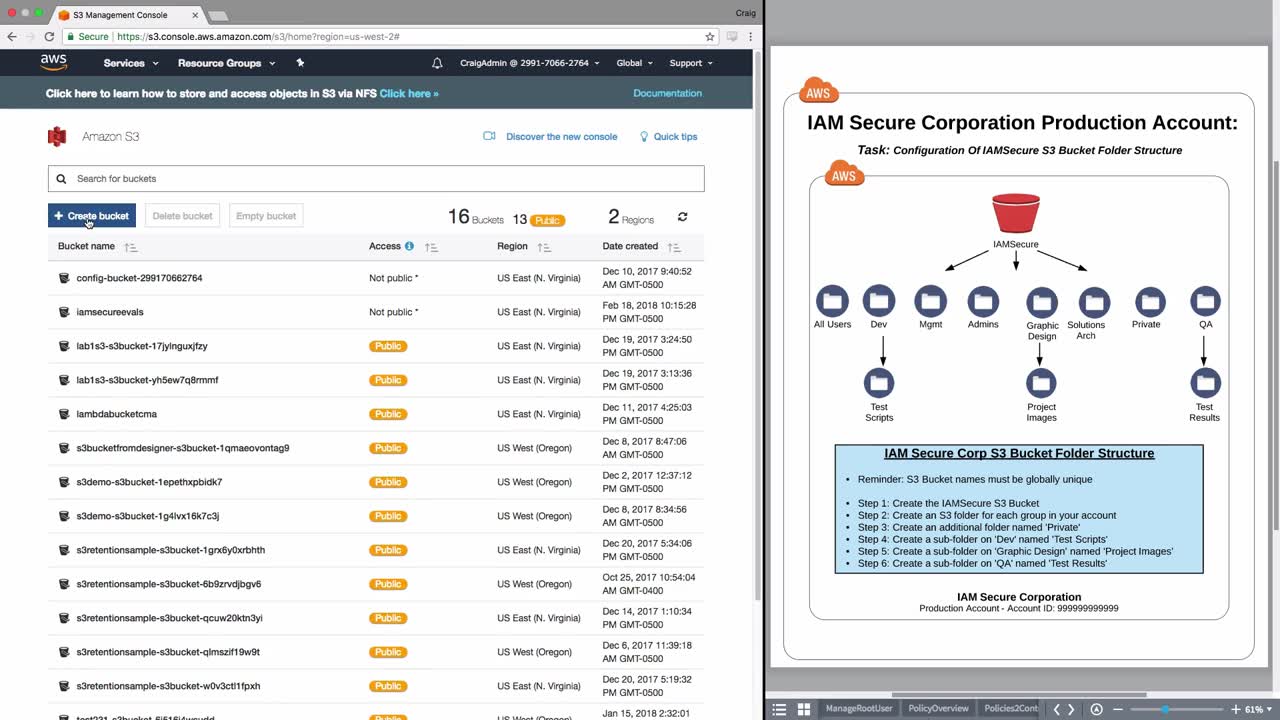Click the pin shortcuts icon in AWS navbar
1280x720 pixels.
coord(300,63)
